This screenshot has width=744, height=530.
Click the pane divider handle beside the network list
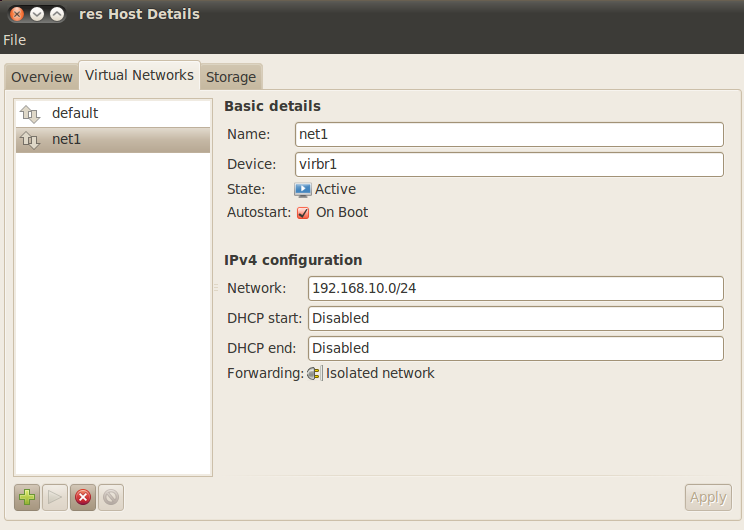pyautogui.click(x=215, y=288)
